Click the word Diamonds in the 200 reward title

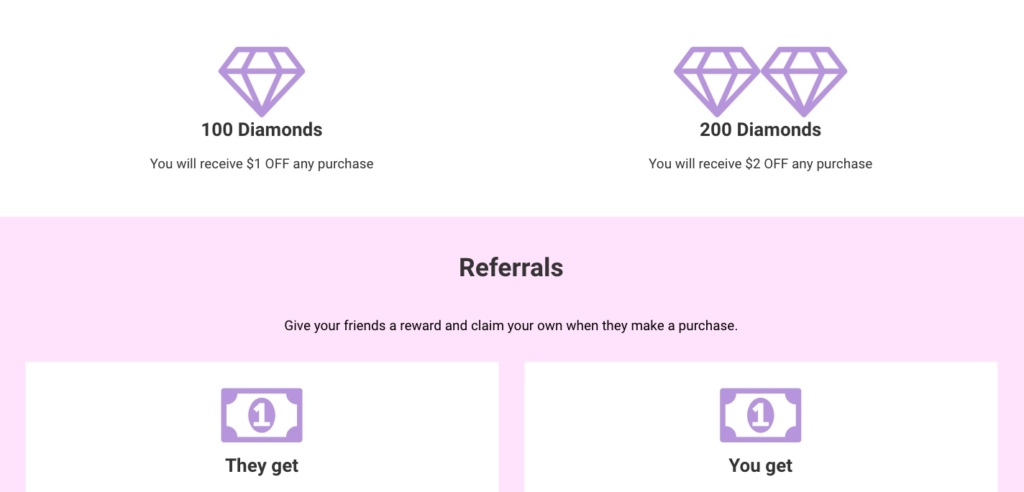780,129
